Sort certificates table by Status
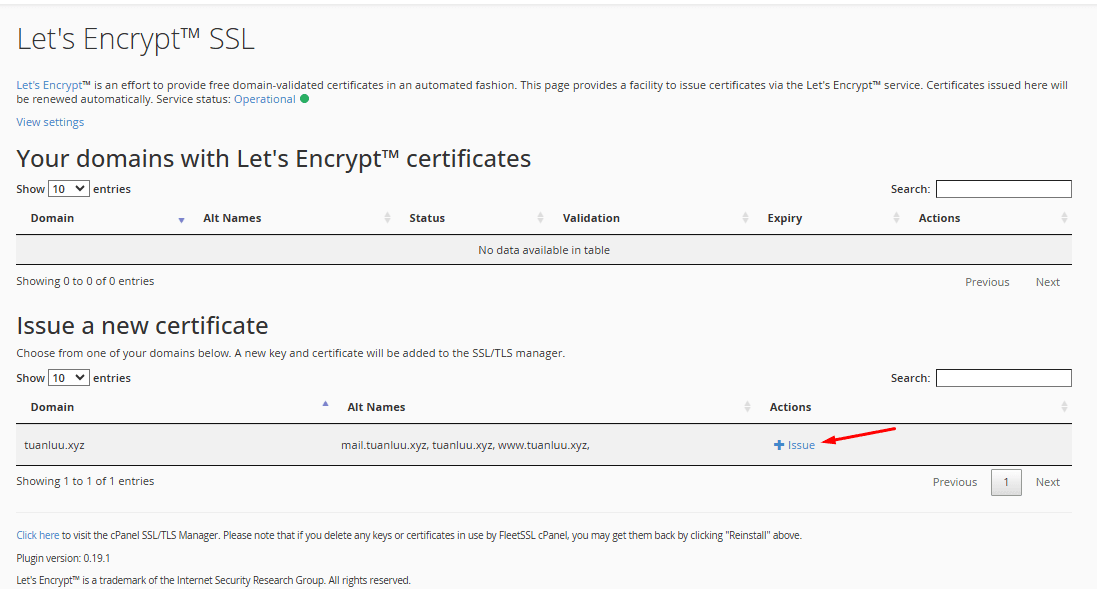1097x589 pixels. [427, 218]
